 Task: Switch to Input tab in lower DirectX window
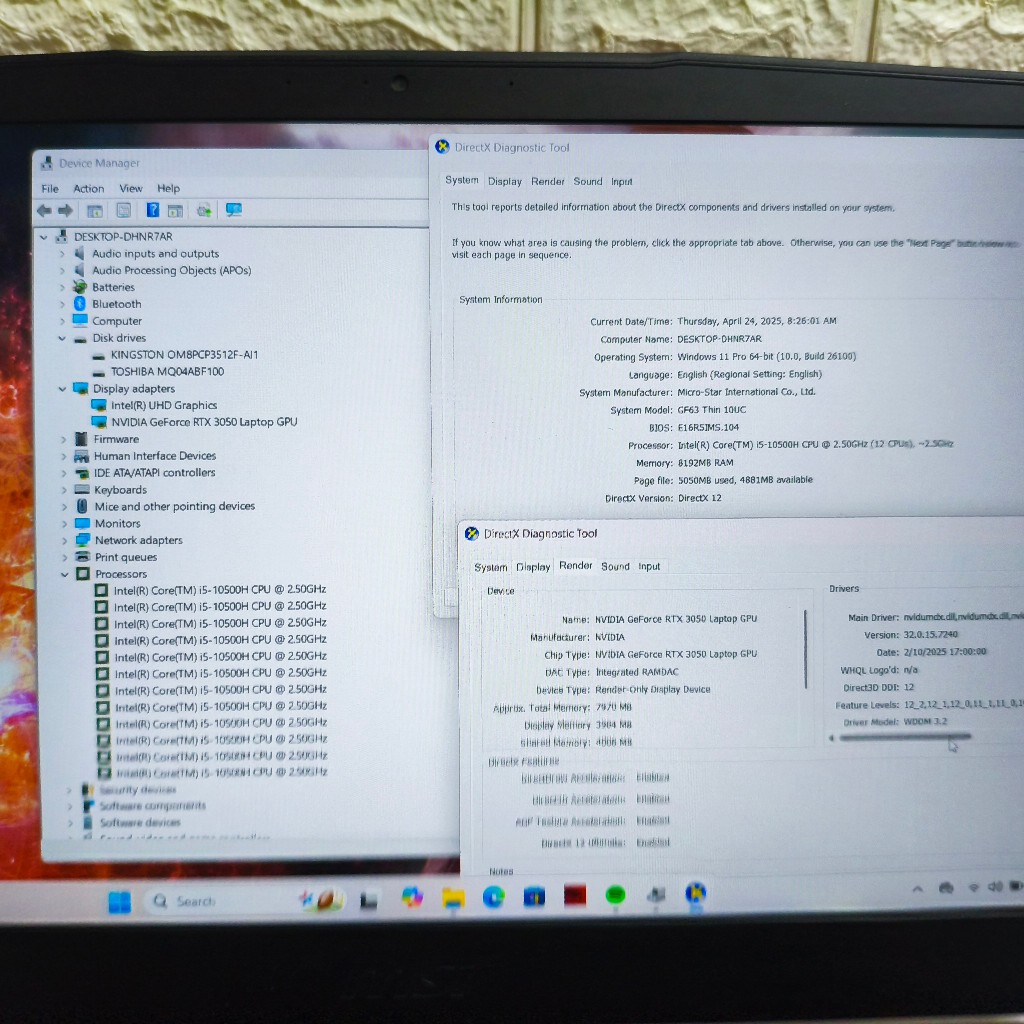(649, 566)
